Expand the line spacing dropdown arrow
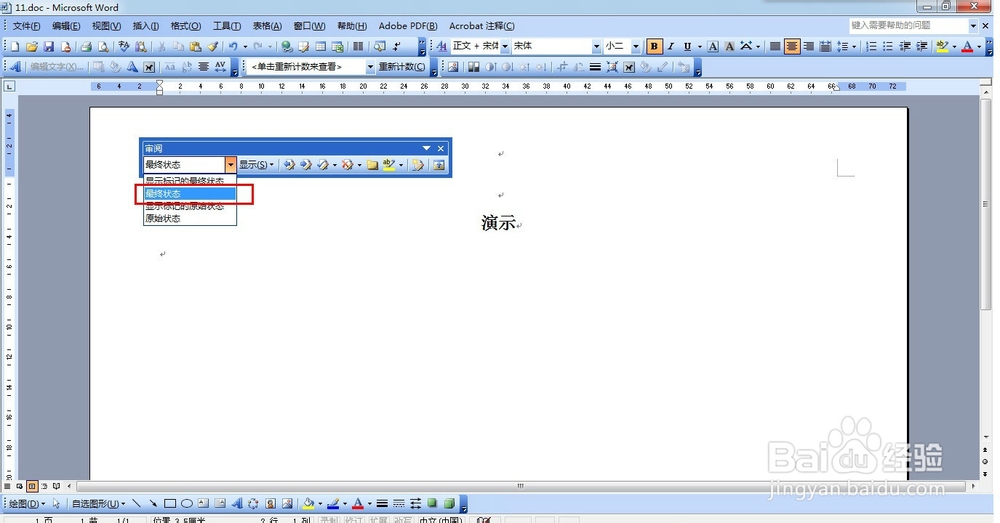 [854, 47]
